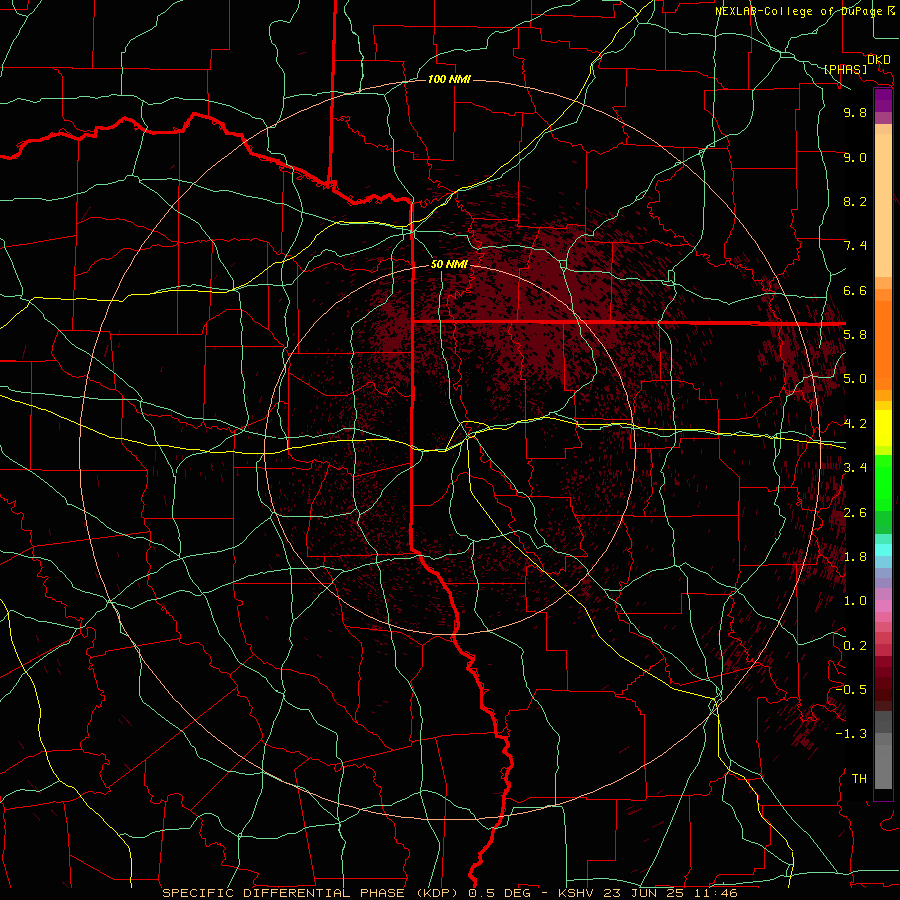Pick the purple band atop the color scale
The height and width of the screenshot is (900, 900).
pyautogui.click(x=883, y=100)
